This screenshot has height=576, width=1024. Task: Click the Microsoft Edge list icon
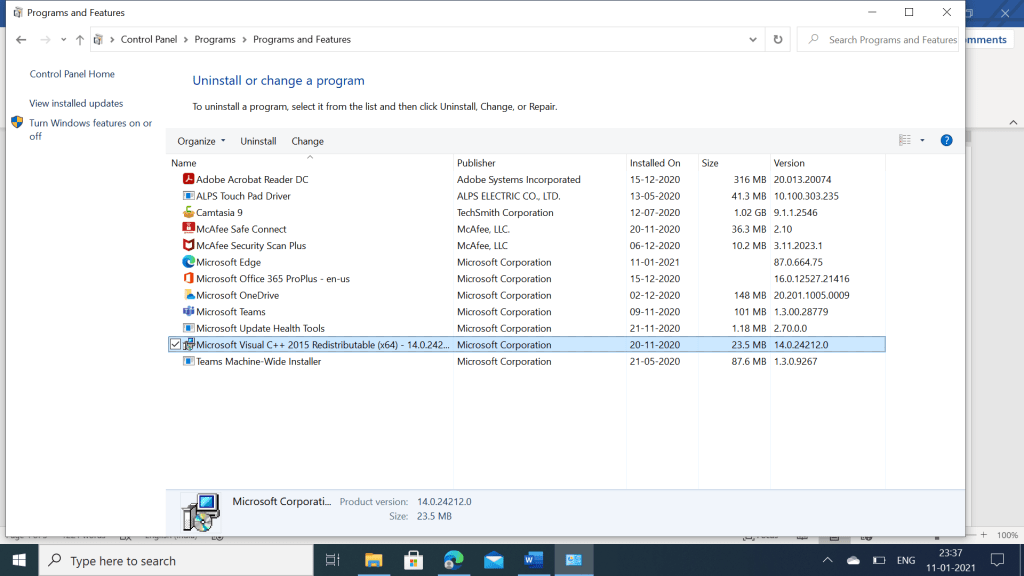(x=188, y=262)
